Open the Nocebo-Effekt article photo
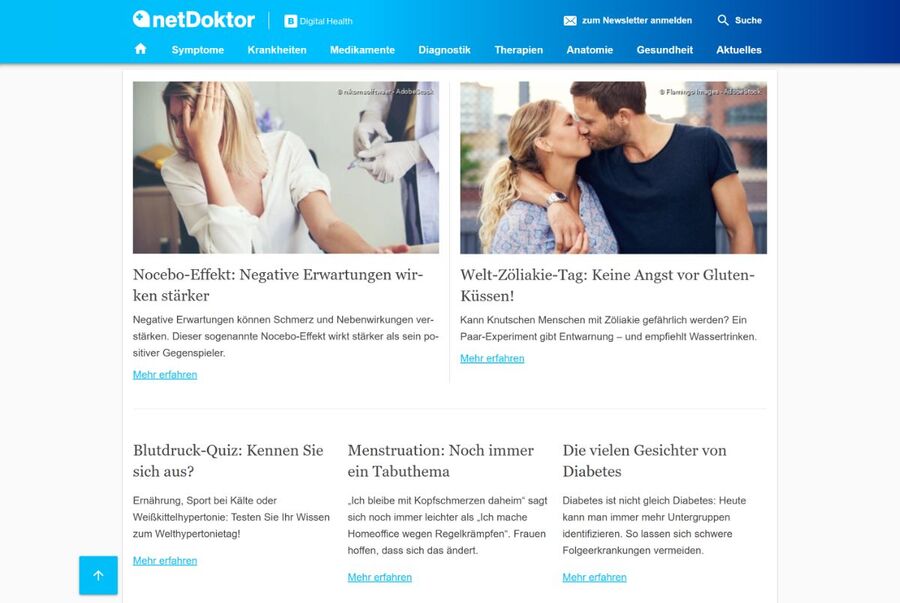The width and height of the screenshot is (900, 603). point(286,168)
